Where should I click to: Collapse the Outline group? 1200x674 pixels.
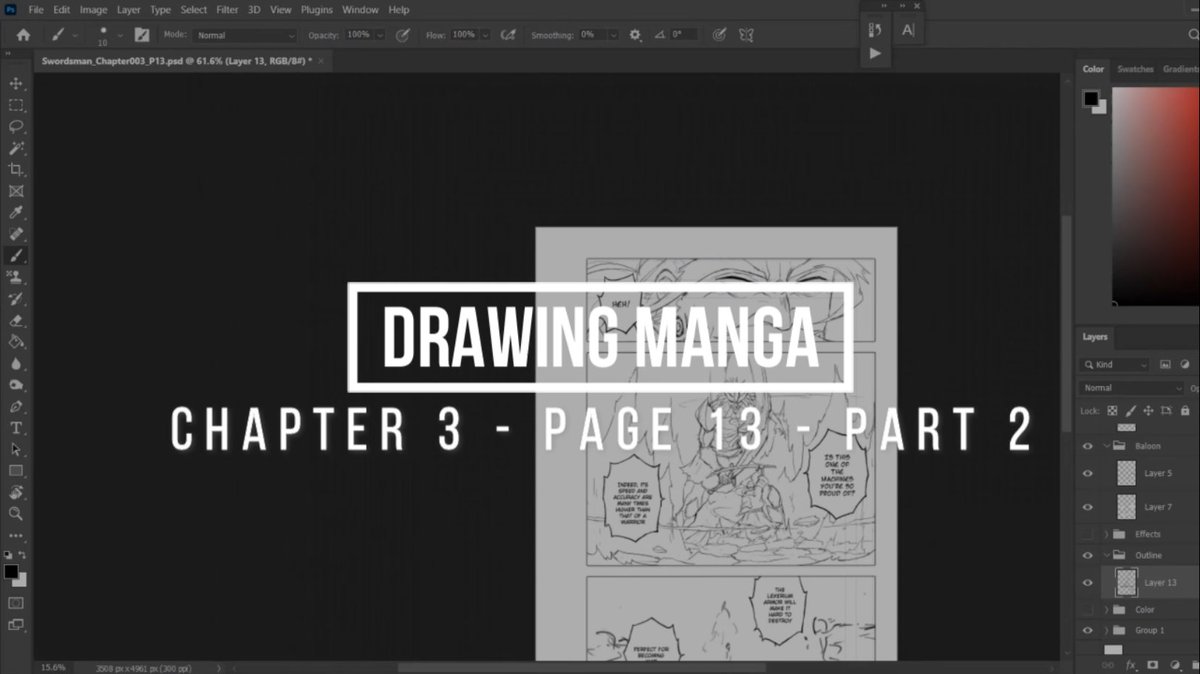(x=1107, y=555)
